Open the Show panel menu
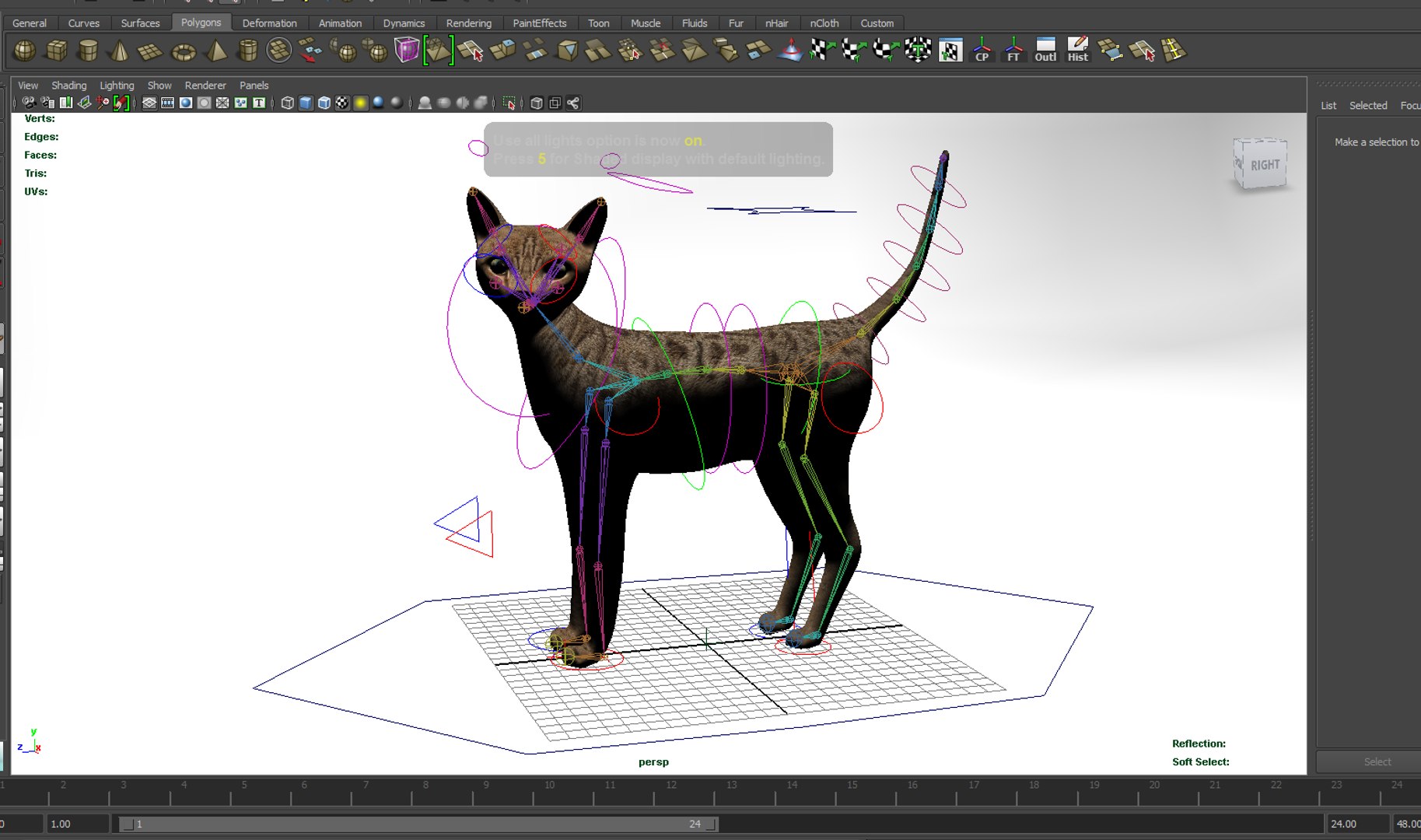1421x840 pixels. pyautogui.click(x=159, y=86)
